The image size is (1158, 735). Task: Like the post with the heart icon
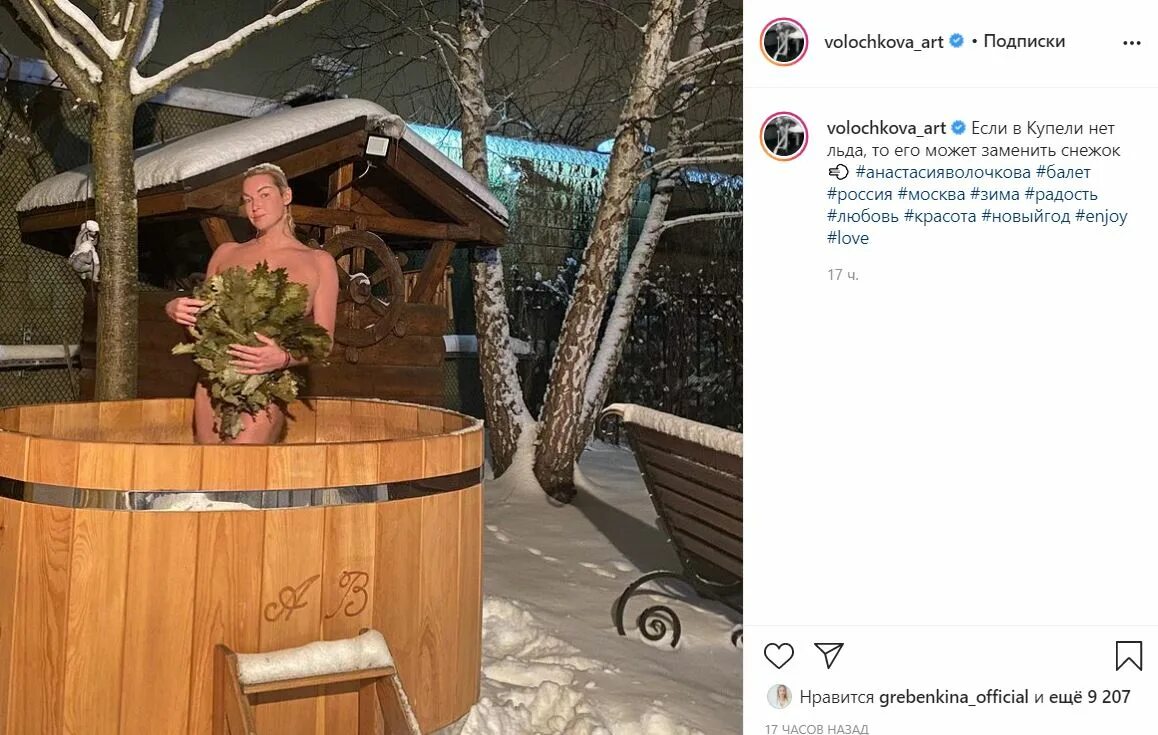pos(778,655)
